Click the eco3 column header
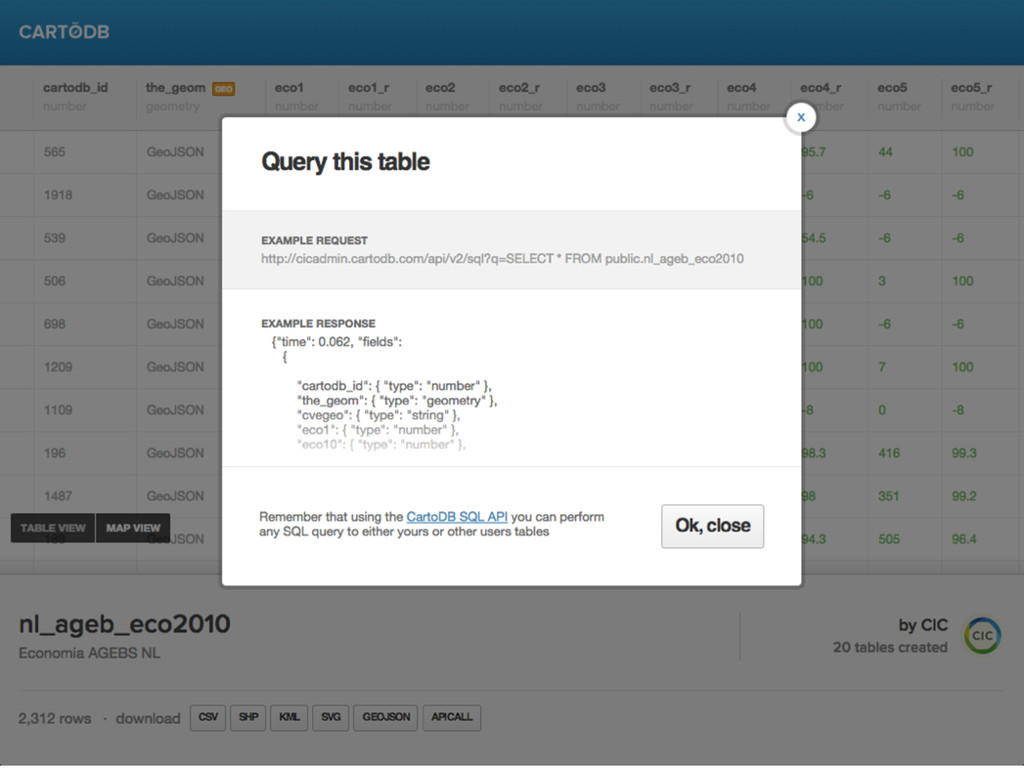The height and width of the screenshot is (768, 1024). point(591,88)
